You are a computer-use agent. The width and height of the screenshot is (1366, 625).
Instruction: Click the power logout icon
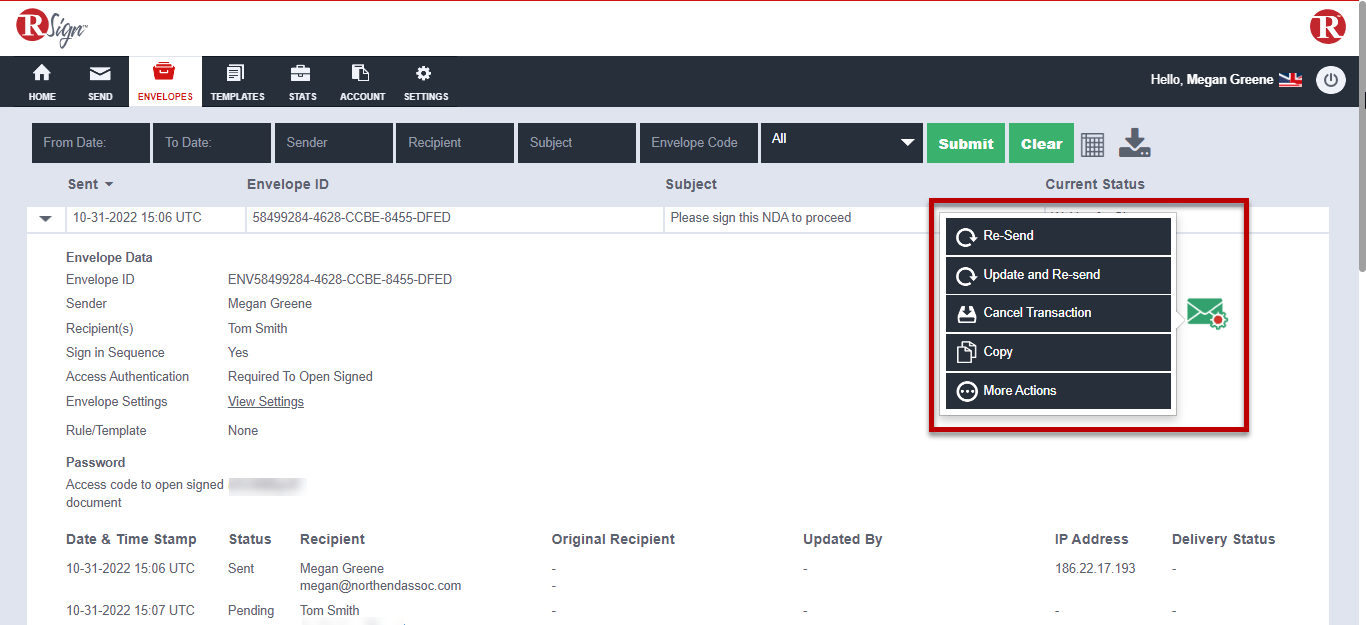click(1330, 80)
